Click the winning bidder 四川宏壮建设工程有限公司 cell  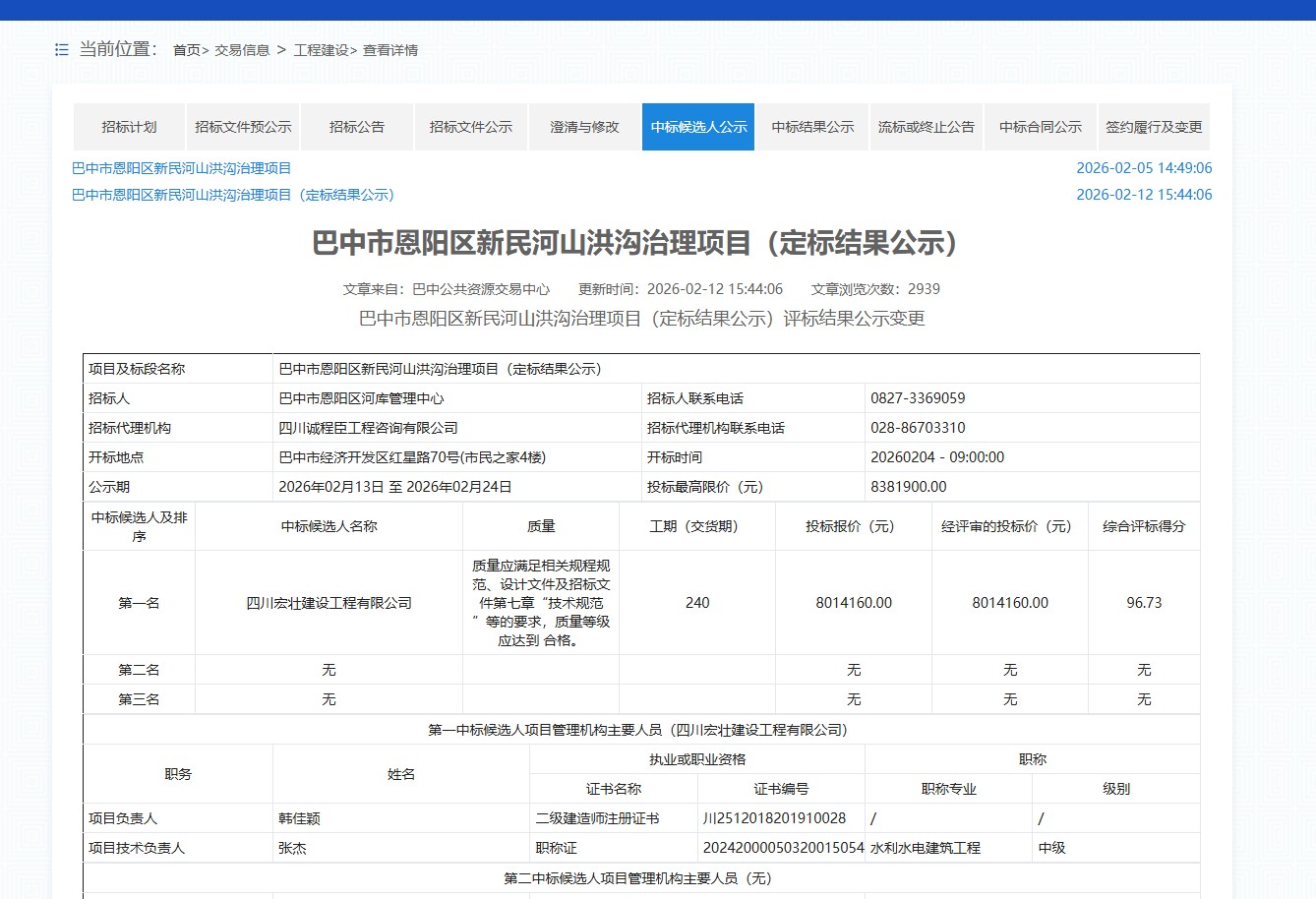point(329,603)
